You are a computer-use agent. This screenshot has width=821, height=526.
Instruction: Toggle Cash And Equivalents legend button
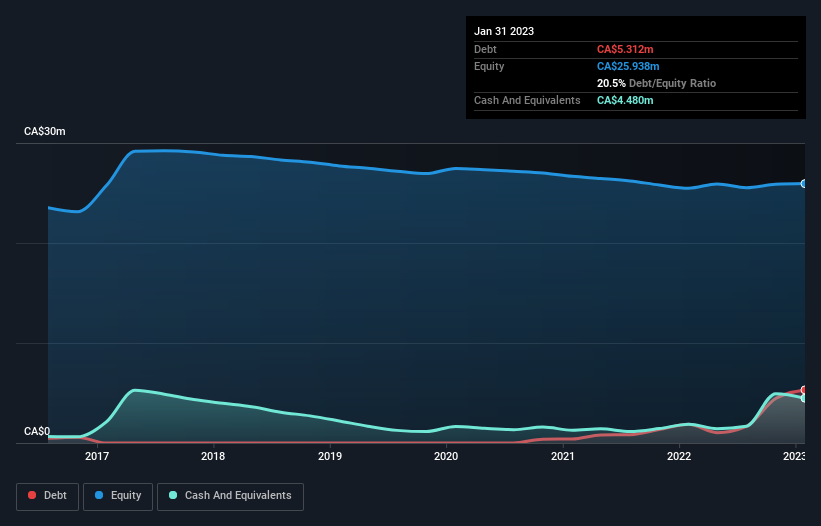click(x=230, y=496)
